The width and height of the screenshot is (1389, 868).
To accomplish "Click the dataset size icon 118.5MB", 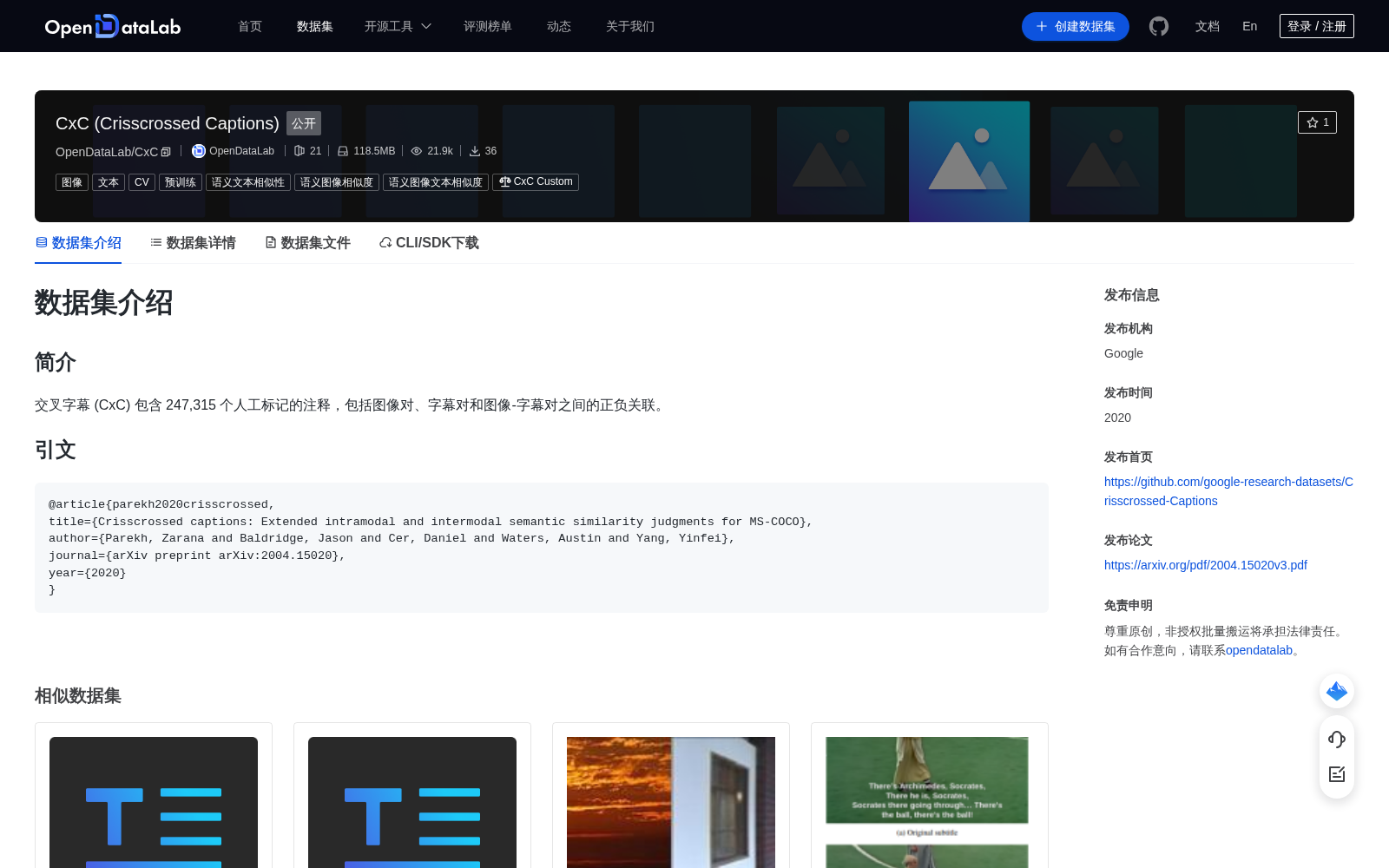I will [343, 151].
